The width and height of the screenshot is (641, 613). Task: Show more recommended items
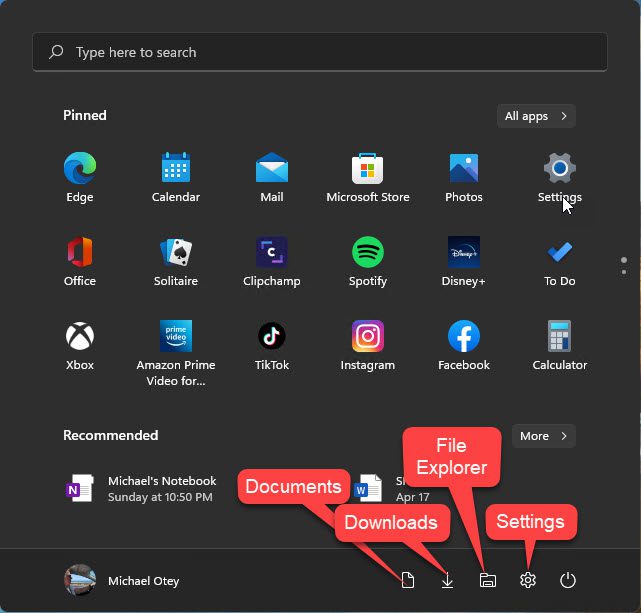point(544,436)
